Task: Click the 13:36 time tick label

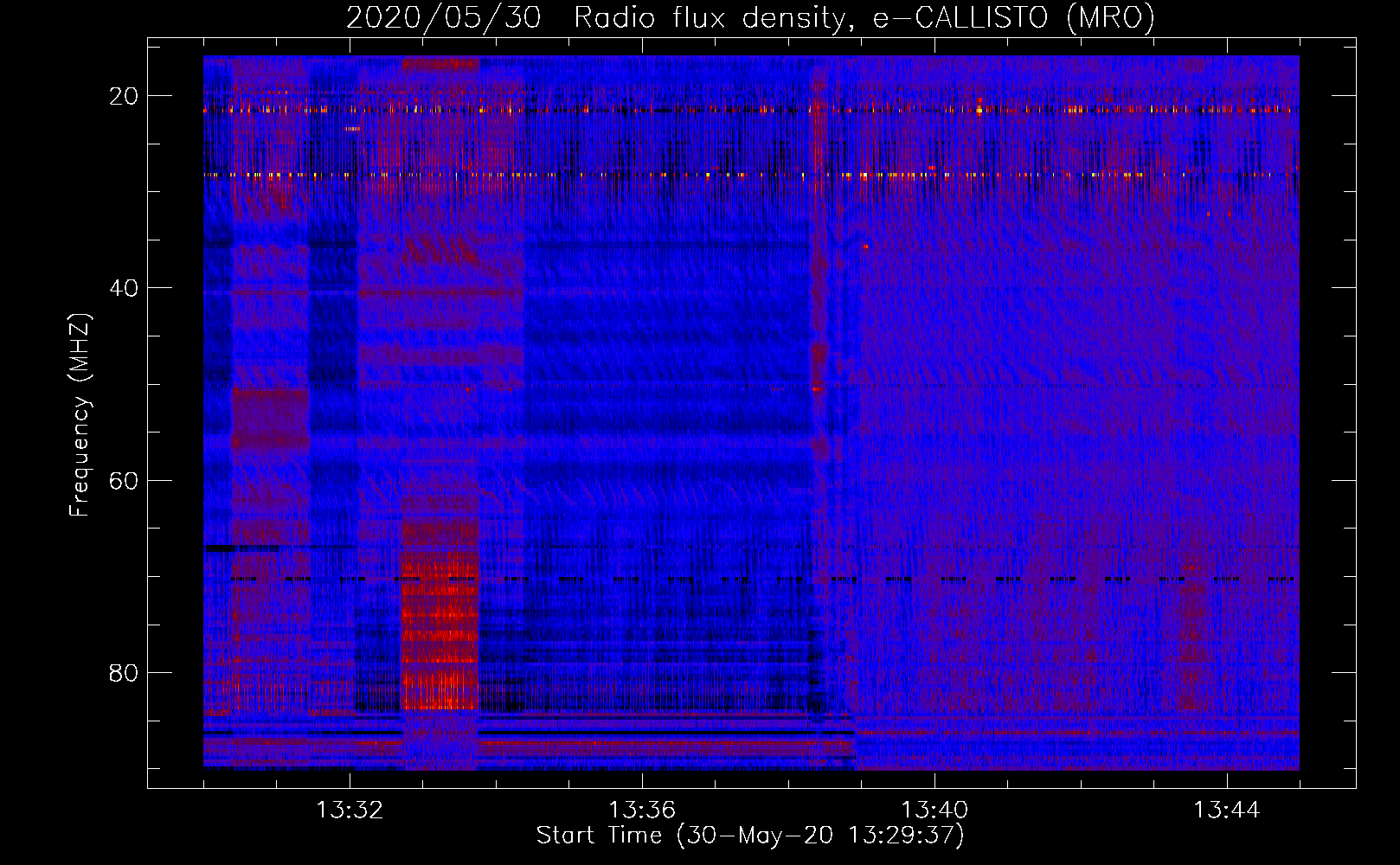Action: coord(642,811)
